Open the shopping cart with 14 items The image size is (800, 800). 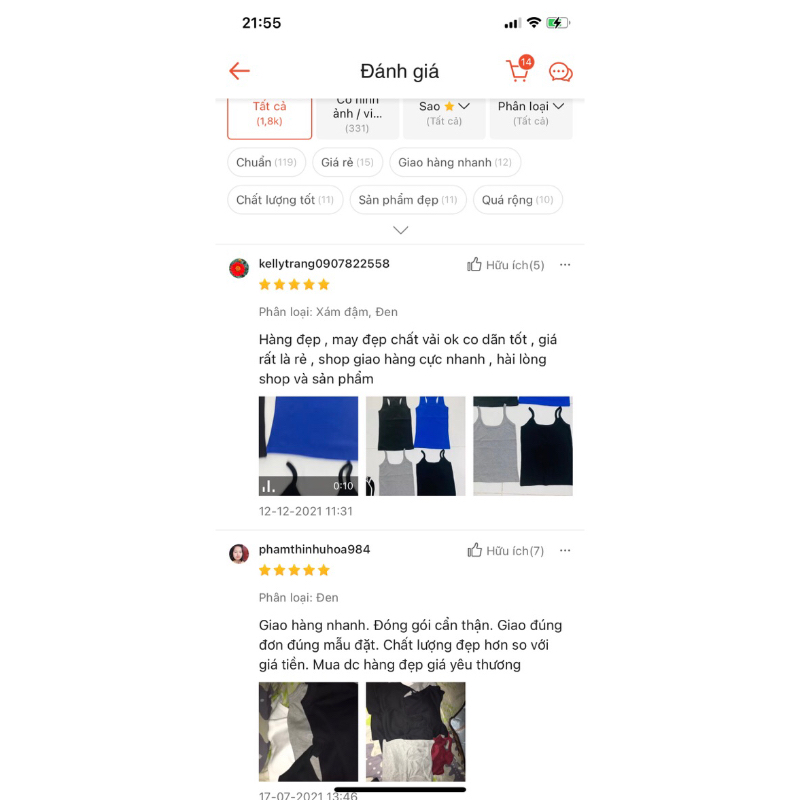click(x=519, y=69)
